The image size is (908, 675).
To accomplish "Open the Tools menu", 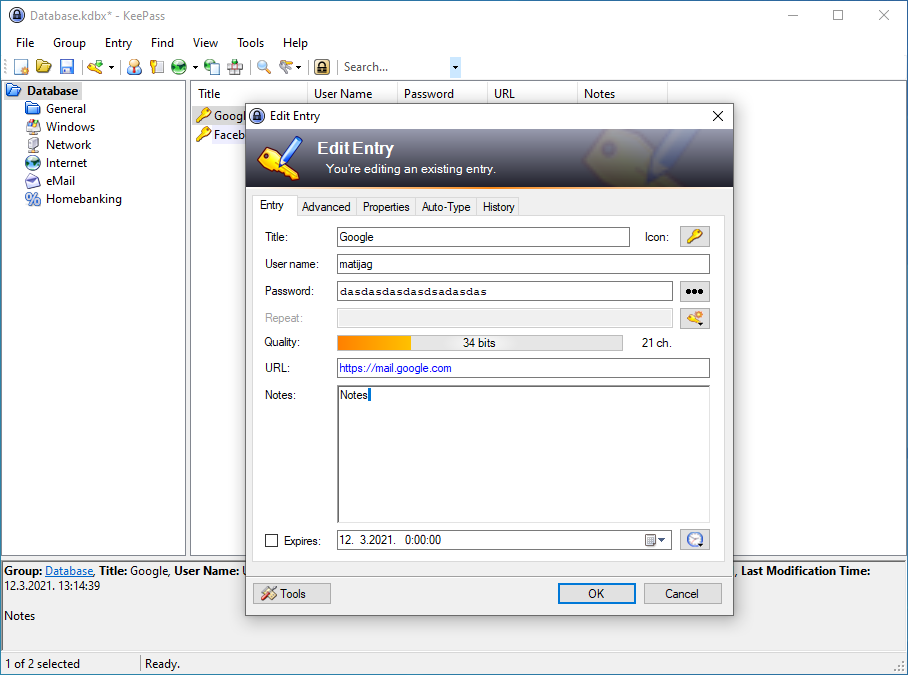I will coord(250,43).
